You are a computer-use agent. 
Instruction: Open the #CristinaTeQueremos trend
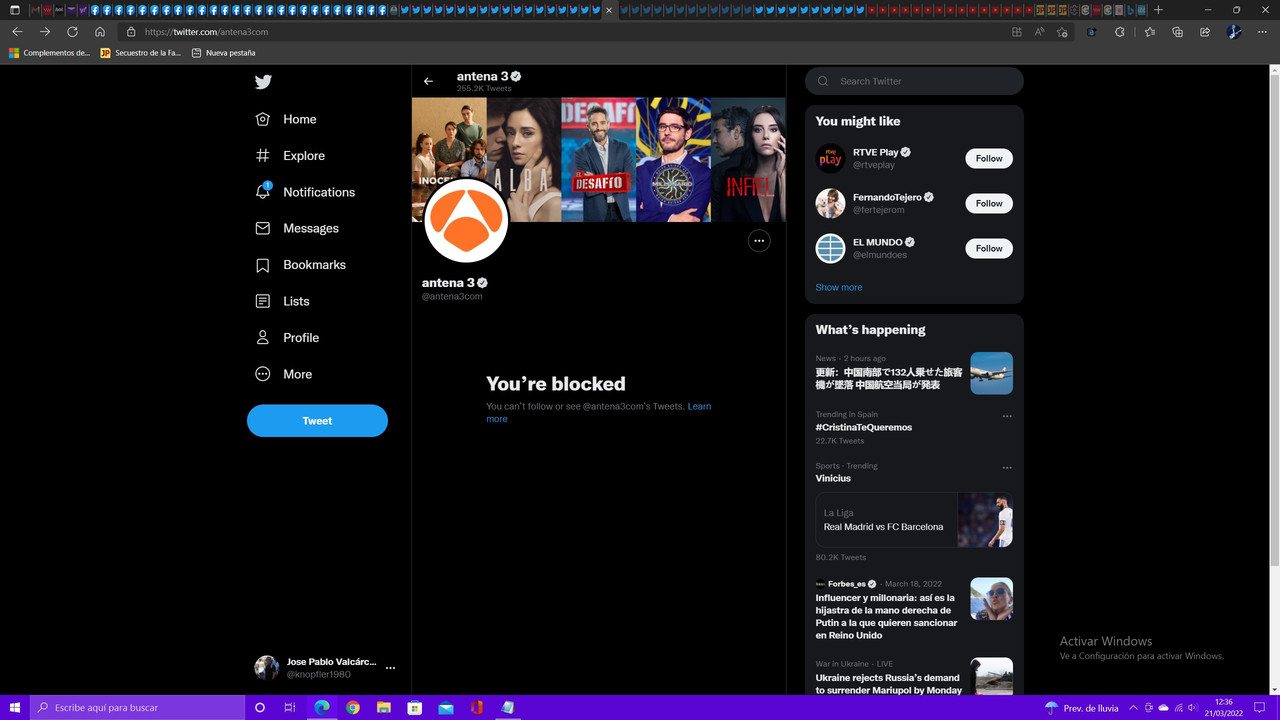[x=863, y=427]
